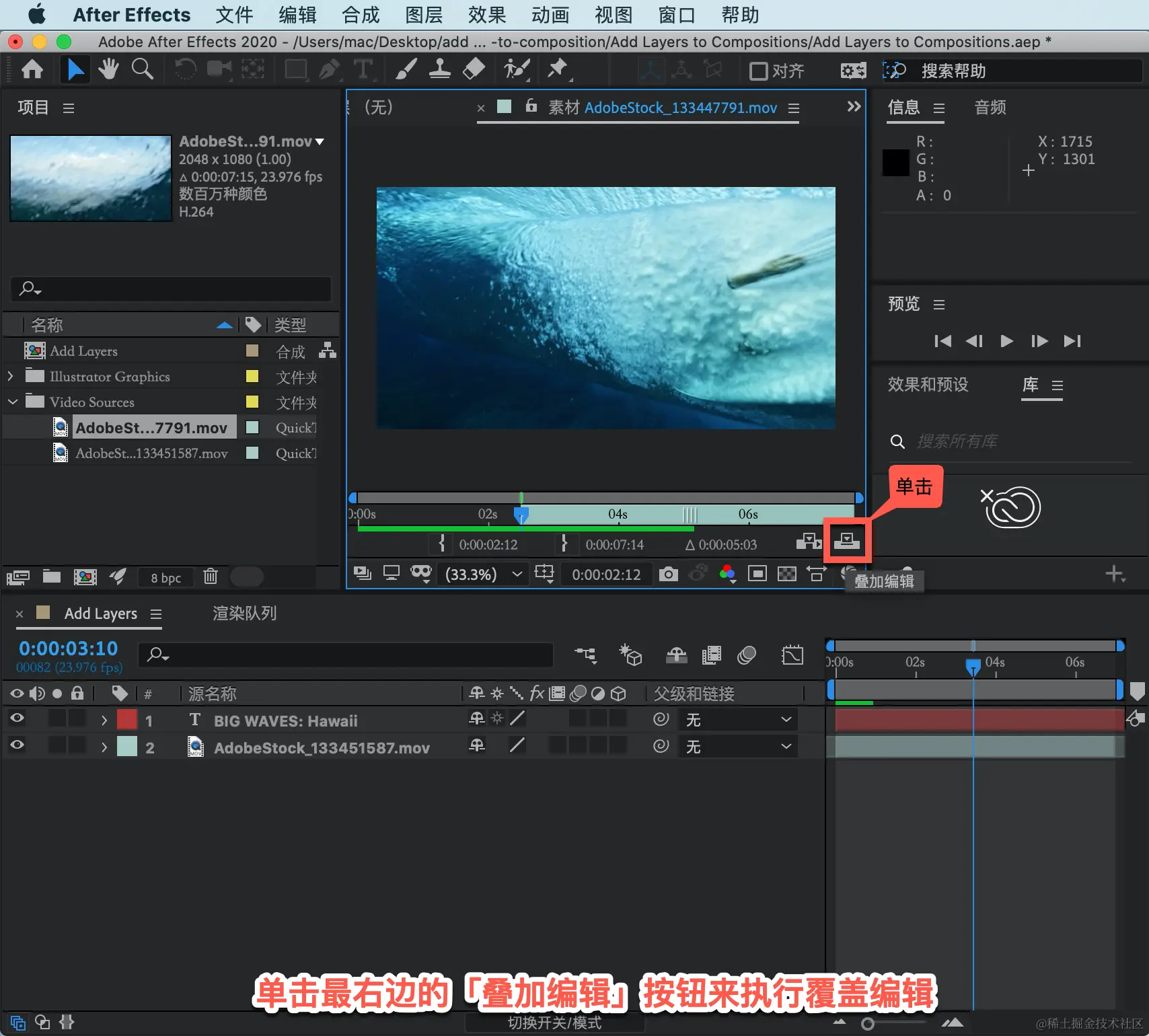Pick the Zoom magnifier tool
The height and width of the screenshot is (1036, 1149).
142,69
